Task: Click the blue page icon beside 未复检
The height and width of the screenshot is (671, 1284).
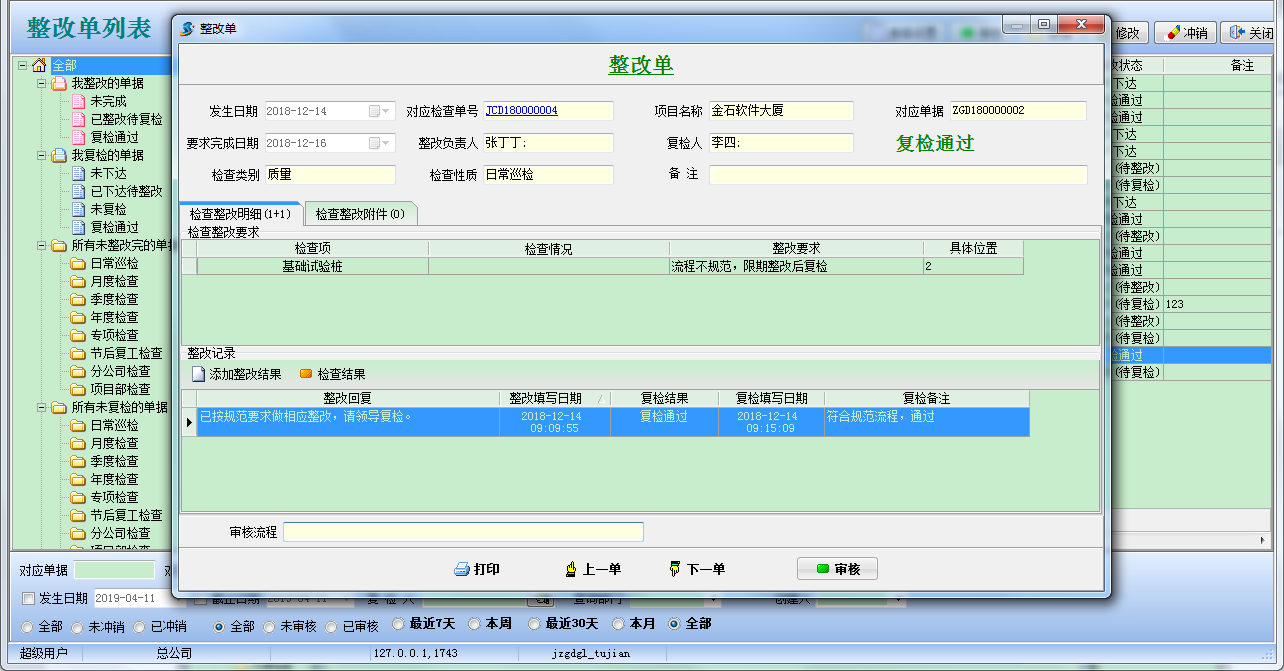Action: 78,209
